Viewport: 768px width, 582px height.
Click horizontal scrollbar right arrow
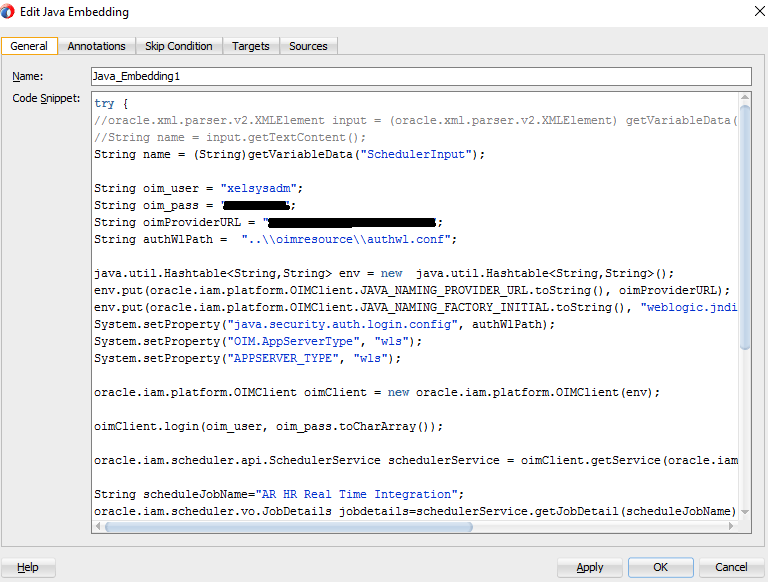731,526
